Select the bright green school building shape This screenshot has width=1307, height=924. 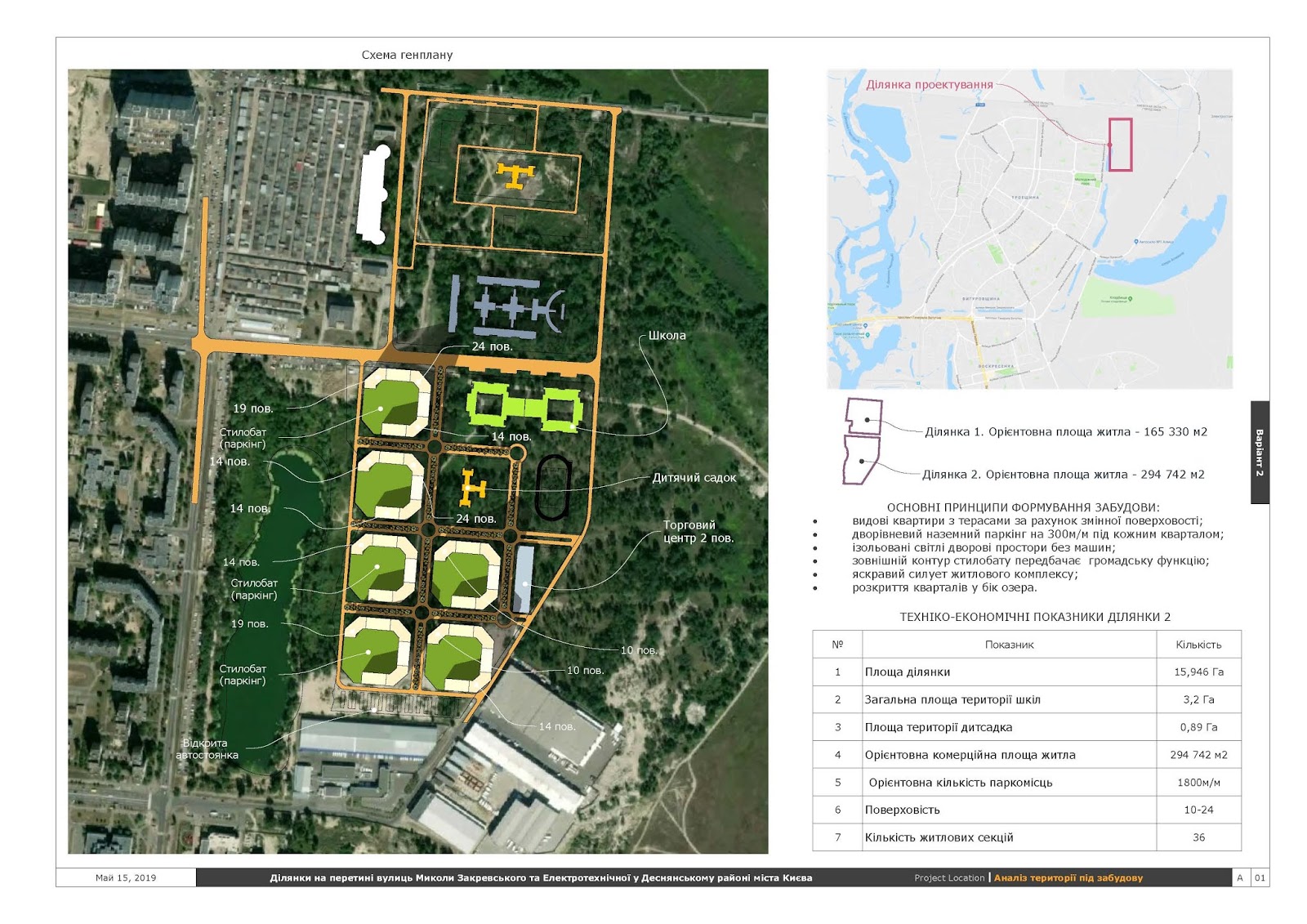pos(524,407)
